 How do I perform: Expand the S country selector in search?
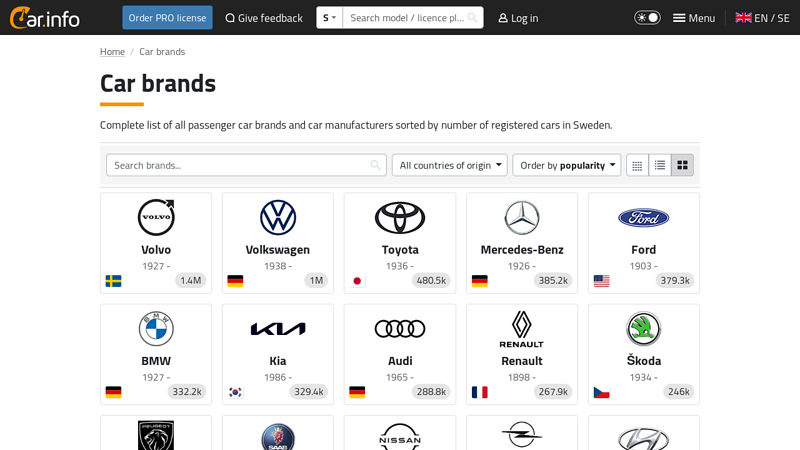[x=330, y=18]
